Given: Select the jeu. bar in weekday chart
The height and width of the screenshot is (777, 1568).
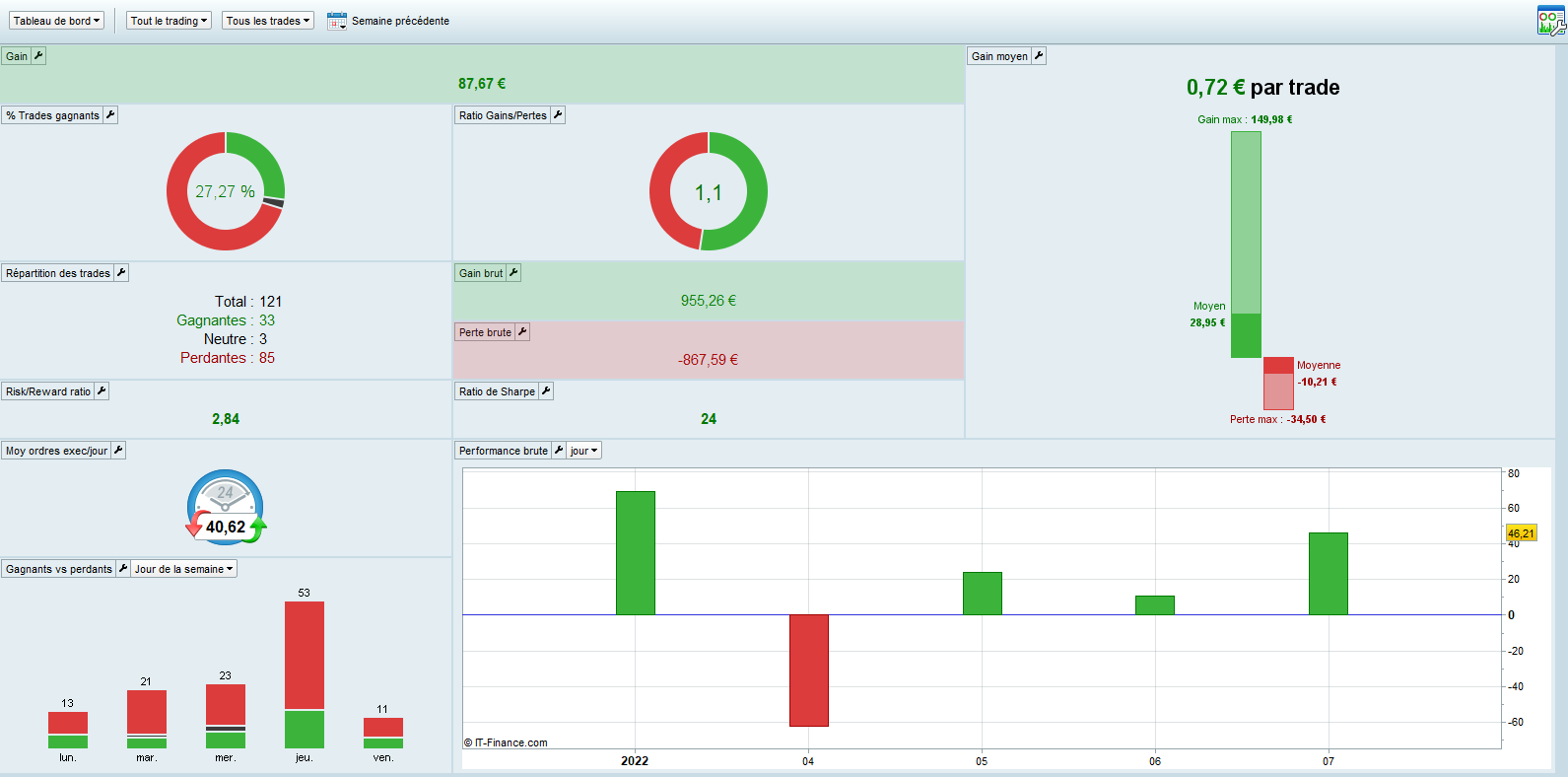Looking at the screenshot, I should click(x=305, y=674).
